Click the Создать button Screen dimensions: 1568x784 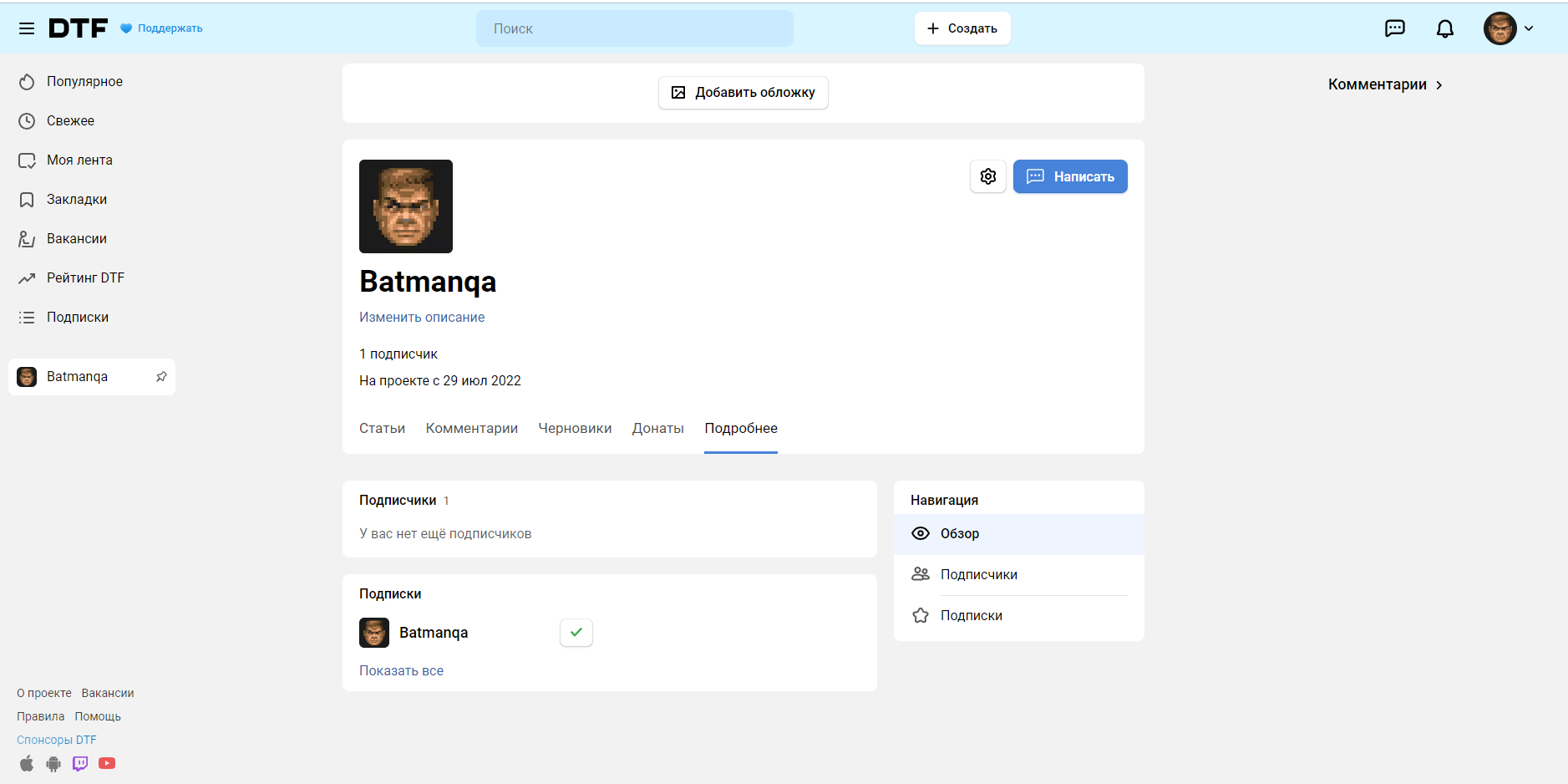click(962, 28)
